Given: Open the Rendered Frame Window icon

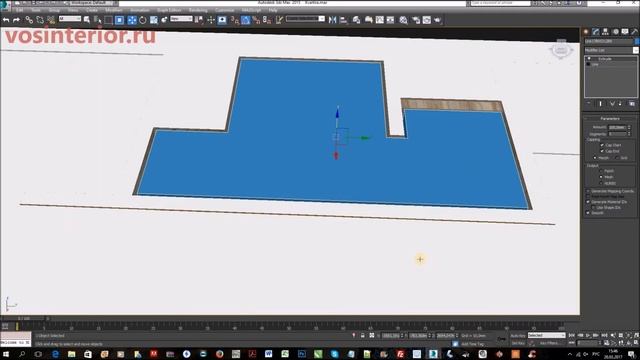Looking at the screenshot, I should coord(427,20).
